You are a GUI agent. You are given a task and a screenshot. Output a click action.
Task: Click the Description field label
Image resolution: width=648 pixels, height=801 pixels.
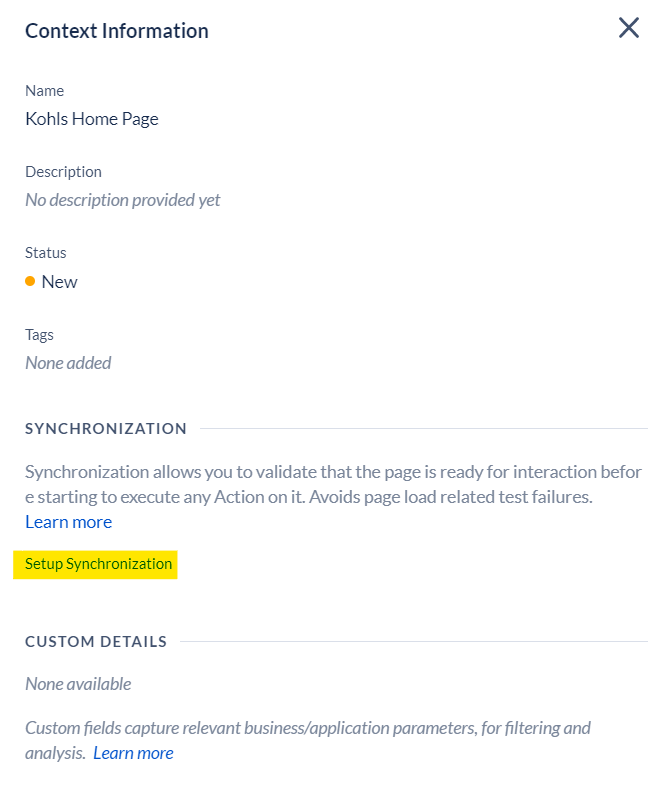[x=63, y=172]
